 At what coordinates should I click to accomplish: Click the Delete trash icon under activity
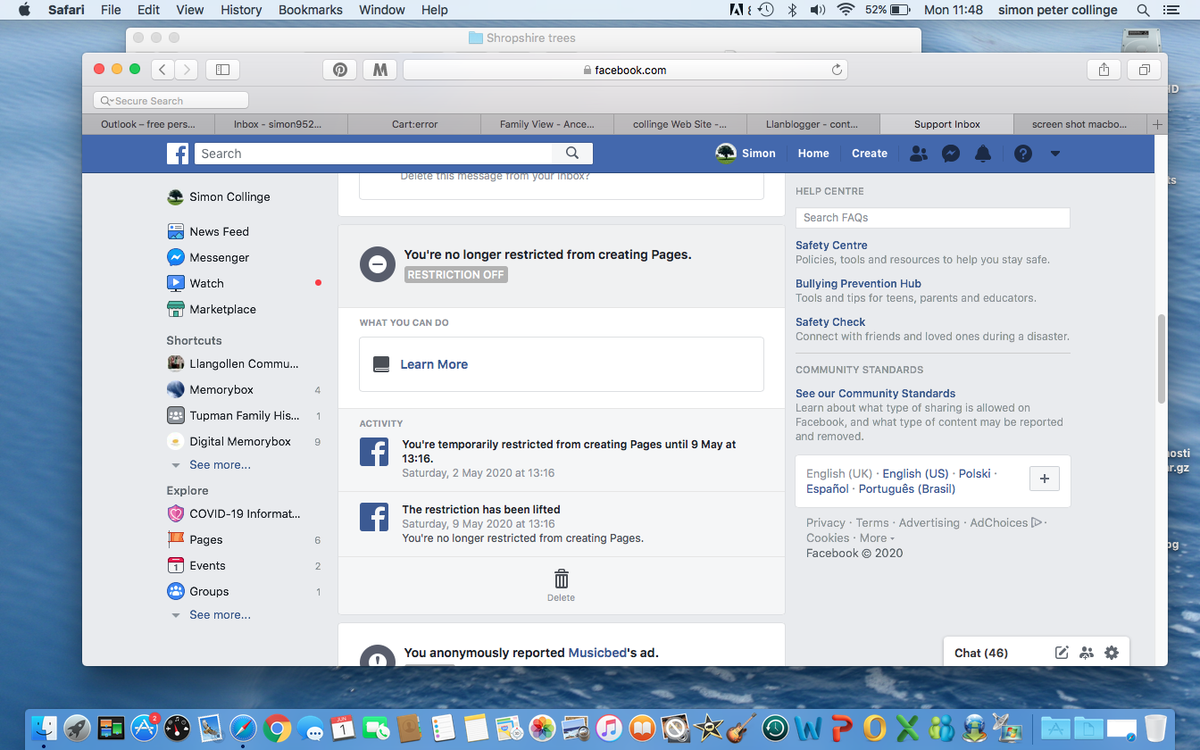click(561, 579)
